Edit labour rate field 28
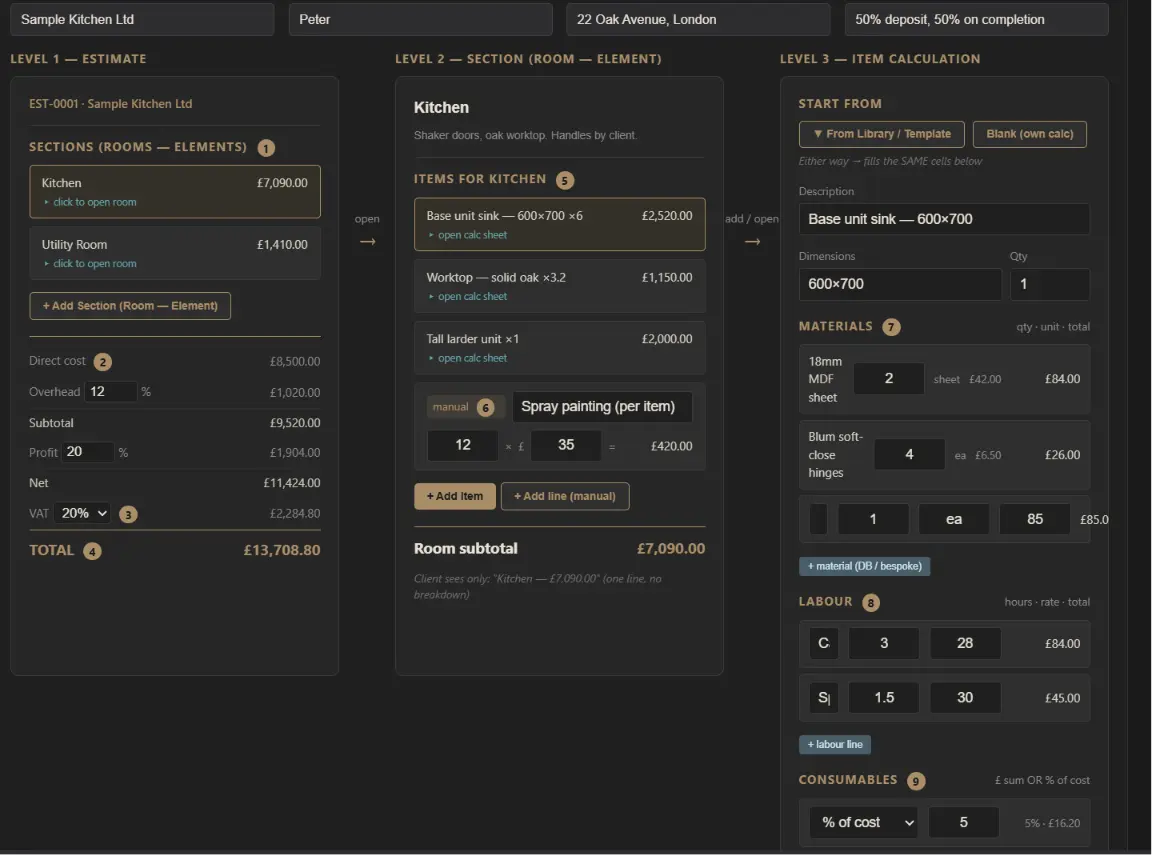The height and width of the screenshot is (855, 1152). point(965,643)
